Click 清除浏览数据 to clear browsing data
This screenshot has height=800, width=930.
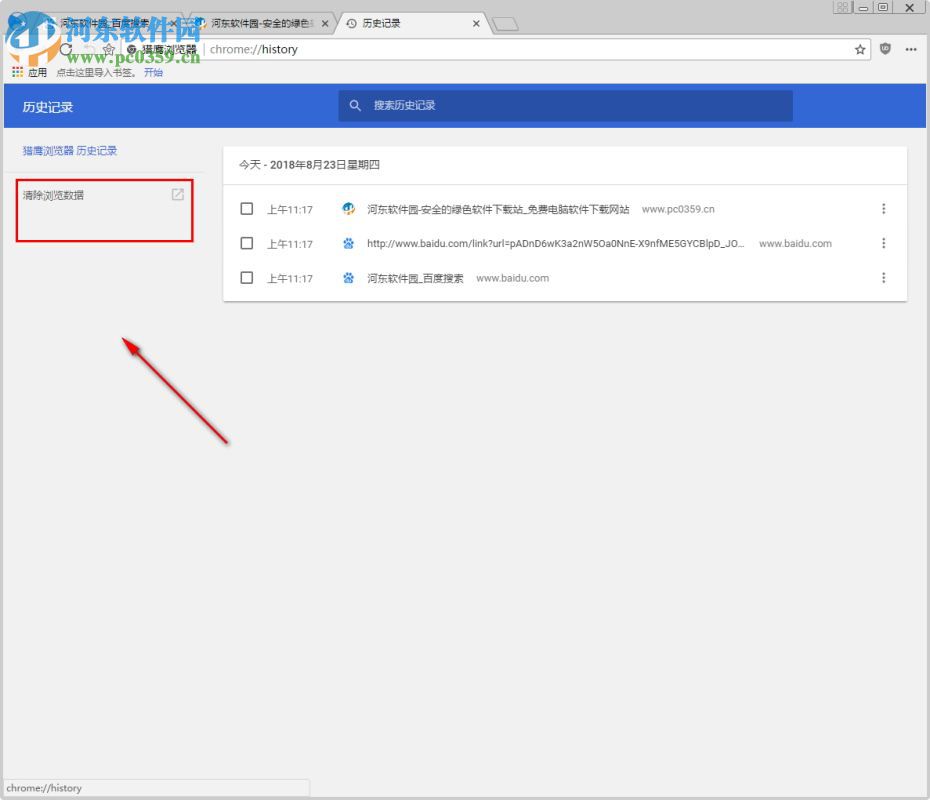(x=53, y=195)
